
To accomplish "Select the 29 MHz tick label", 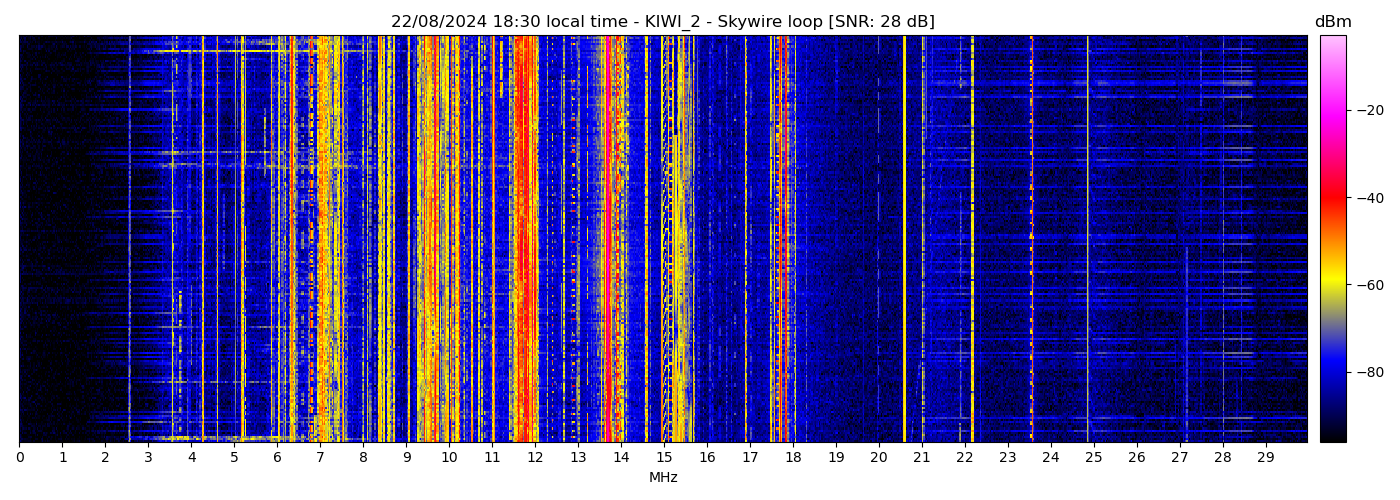I will (x=1265, y=457).
